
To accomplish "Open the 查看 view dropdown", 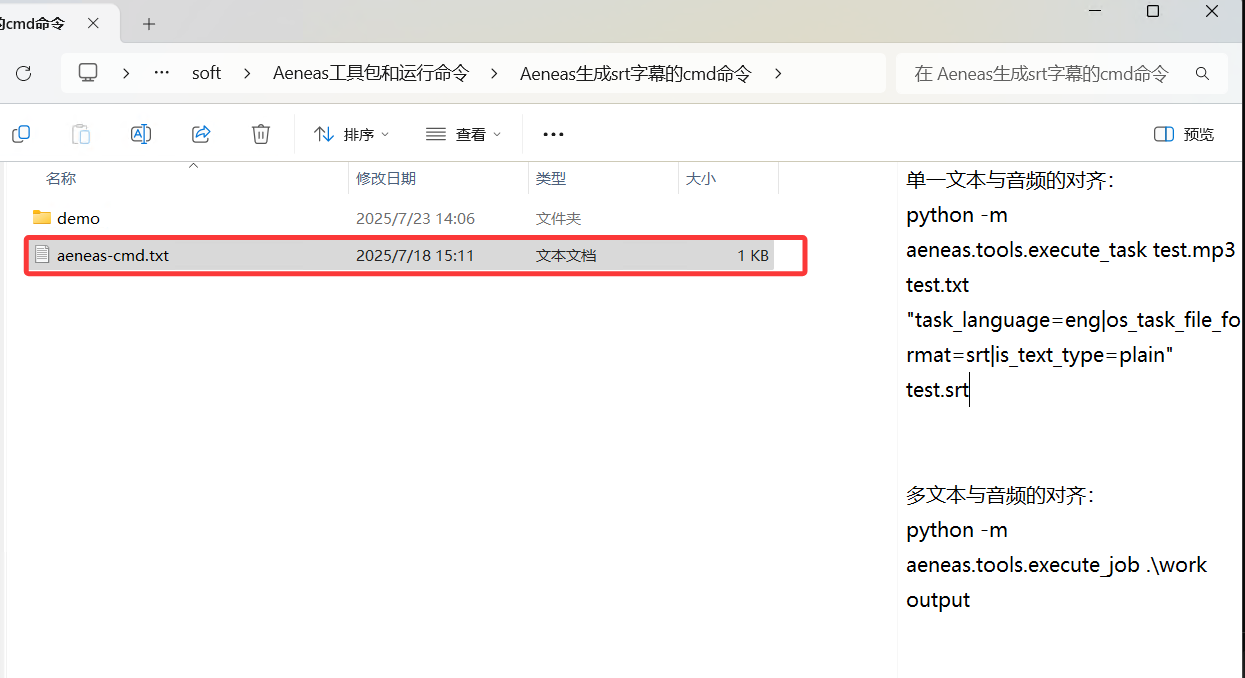I will (x=463, y=134).
